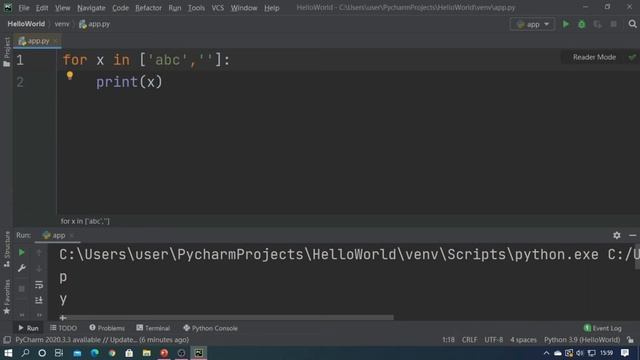Open Windows notification center icon
This screenshot has height=360, width=640.
625,353
